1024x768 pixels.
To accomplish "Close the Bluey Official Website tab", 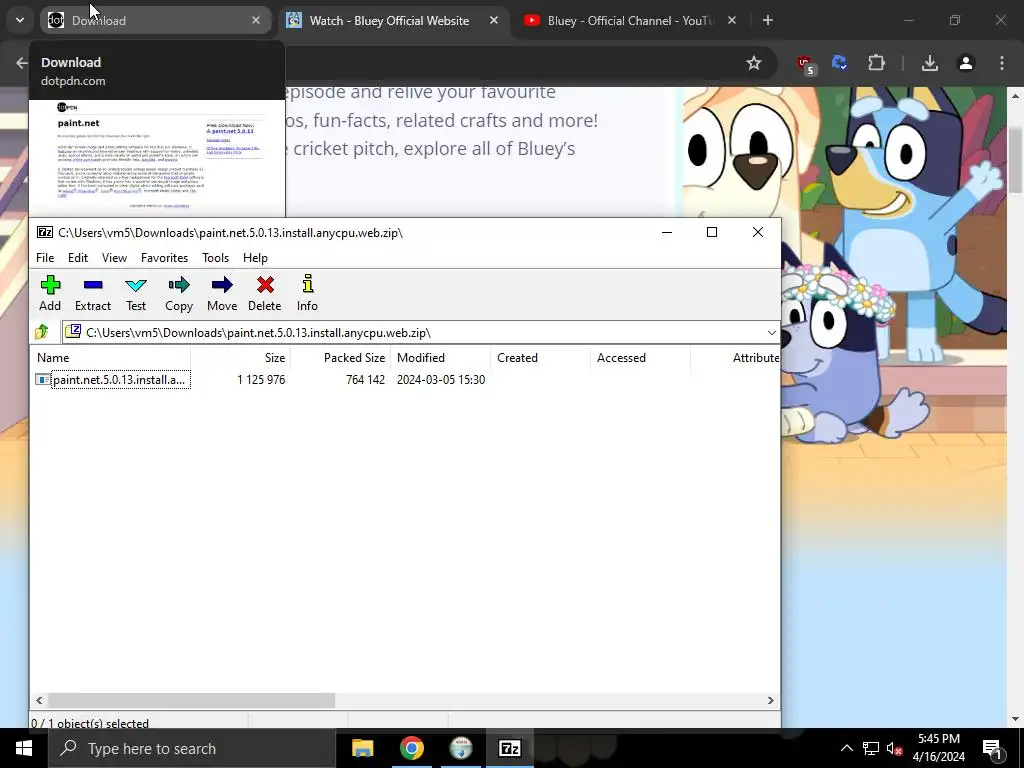I will (494, 21).
